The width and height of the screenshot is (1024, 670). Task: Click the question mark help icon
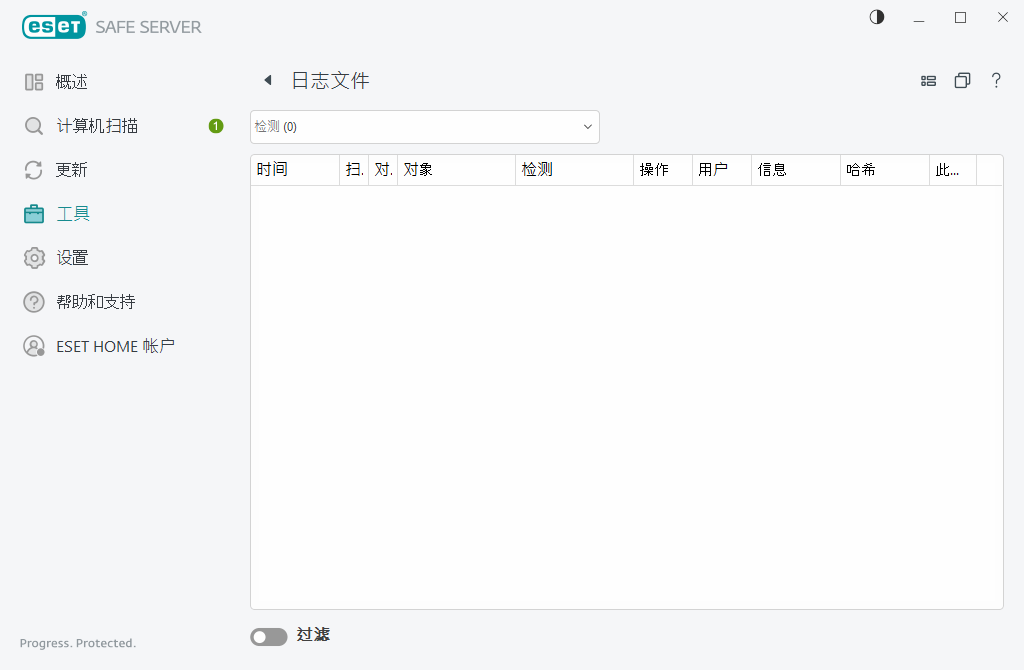[x=996, y=80]
